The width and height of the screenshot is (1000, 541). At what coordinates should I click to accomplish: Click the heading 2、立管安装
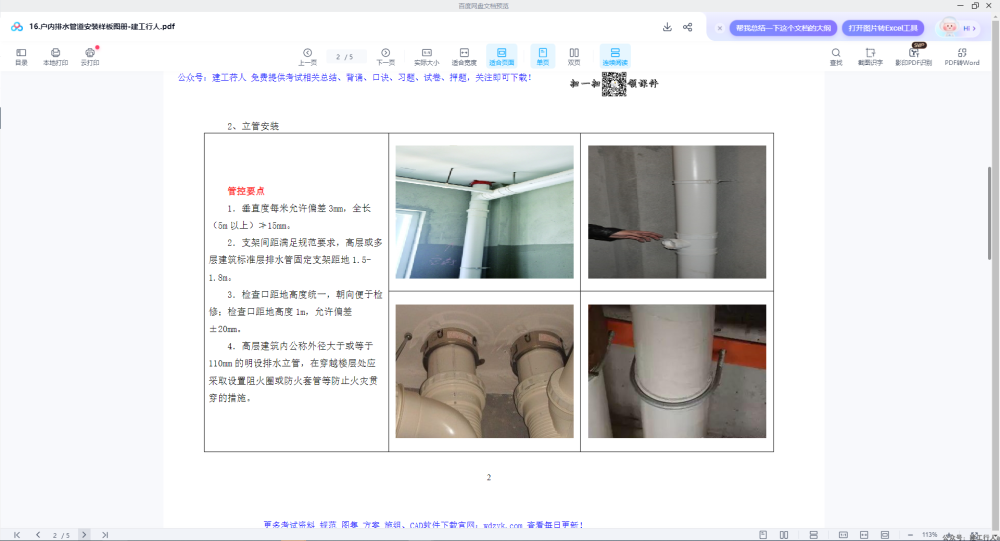[253, 126]
